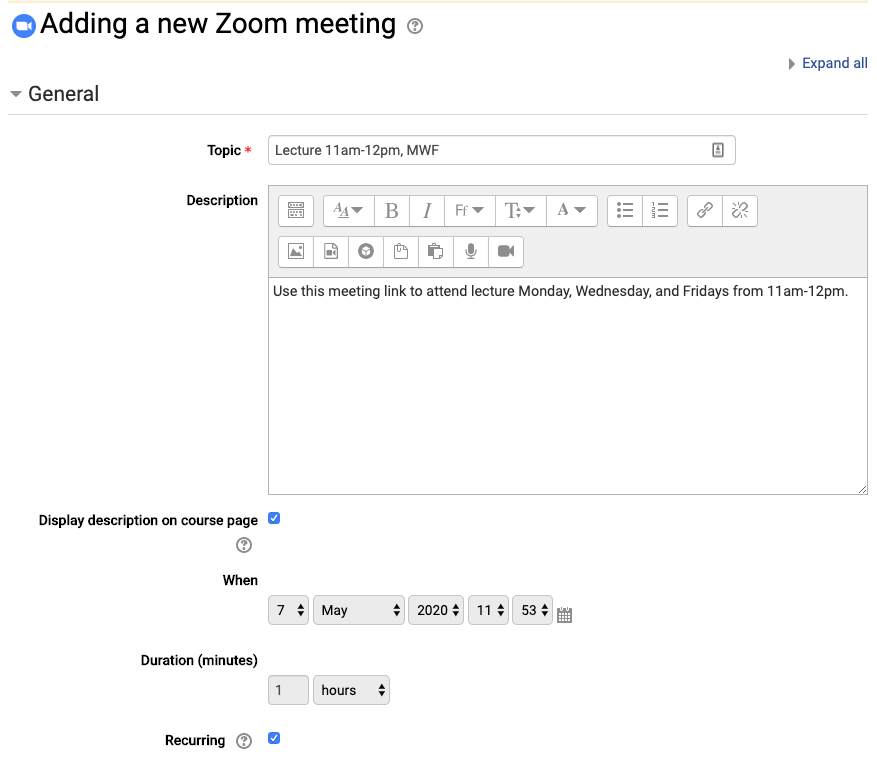Collapse the General section
877x768 pixels.
54,94
